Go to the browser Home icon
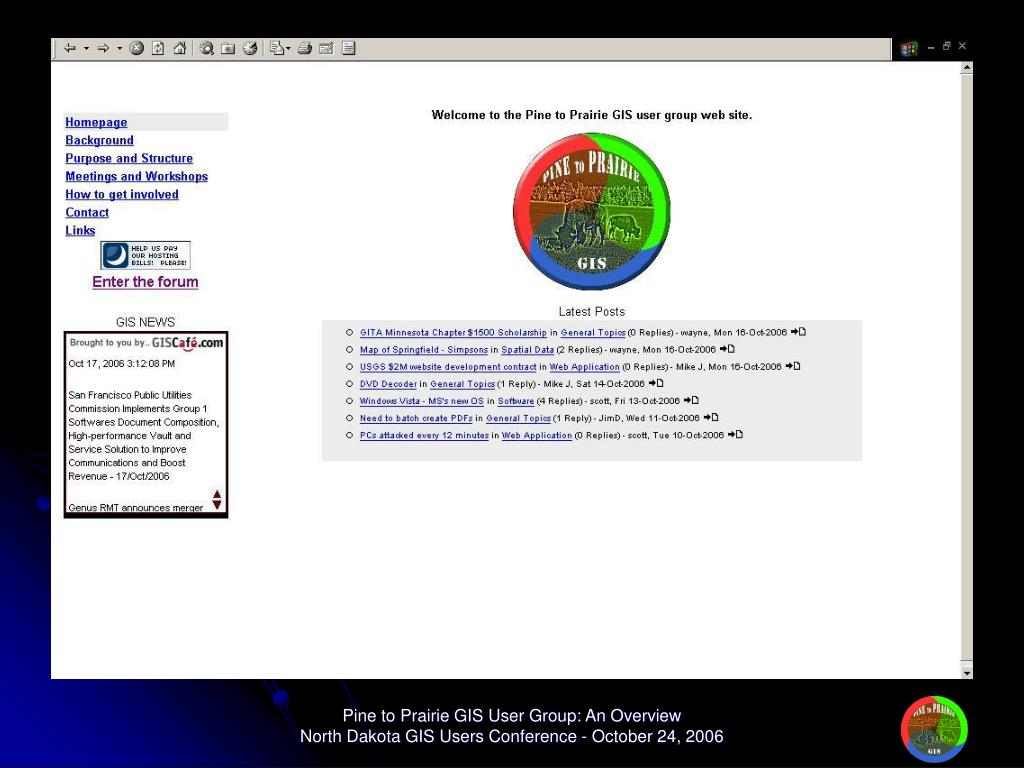 [180, 48]
